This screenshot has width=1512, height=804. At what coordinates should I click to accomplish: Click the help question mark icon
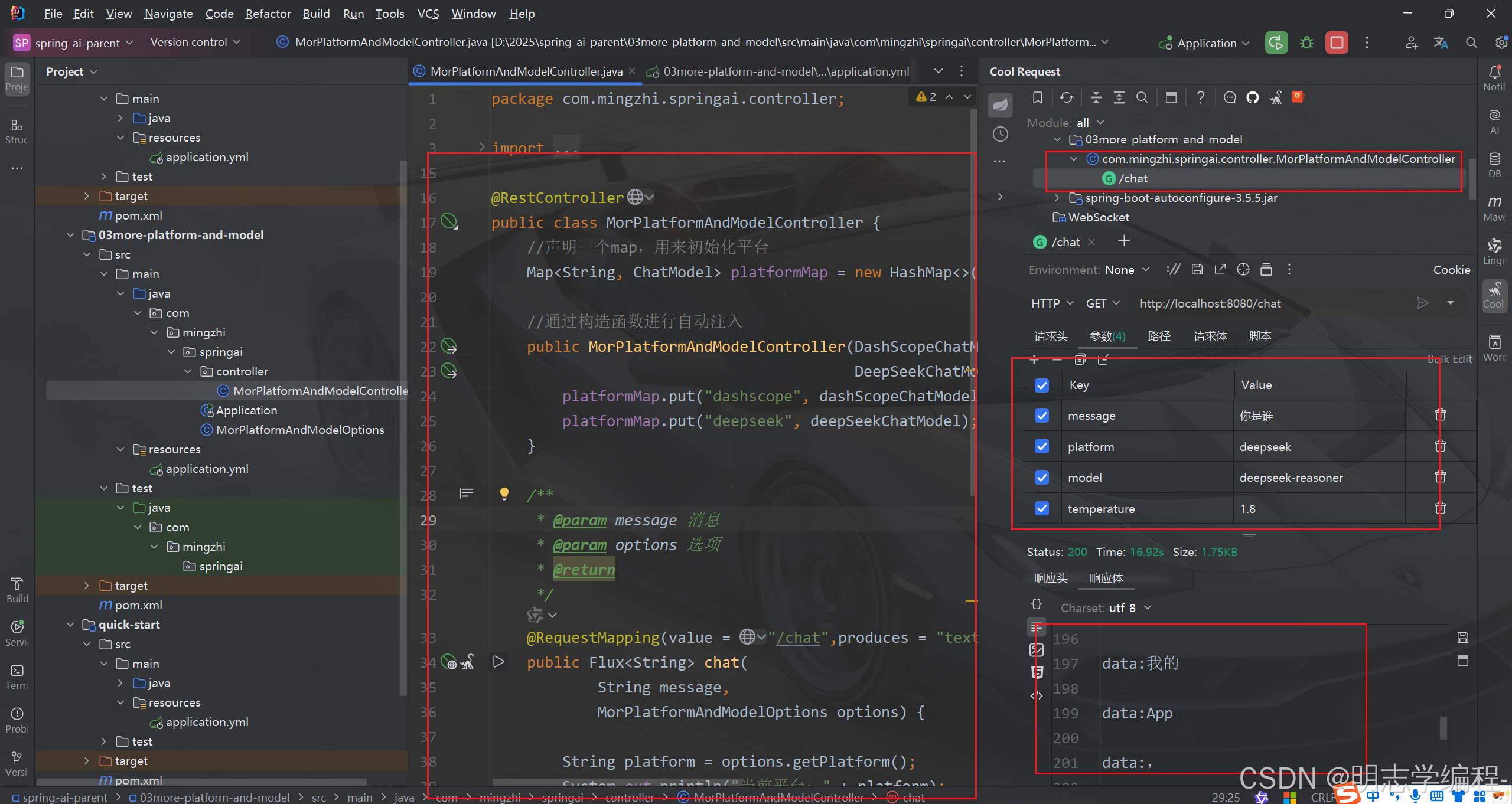(1200, 97)
